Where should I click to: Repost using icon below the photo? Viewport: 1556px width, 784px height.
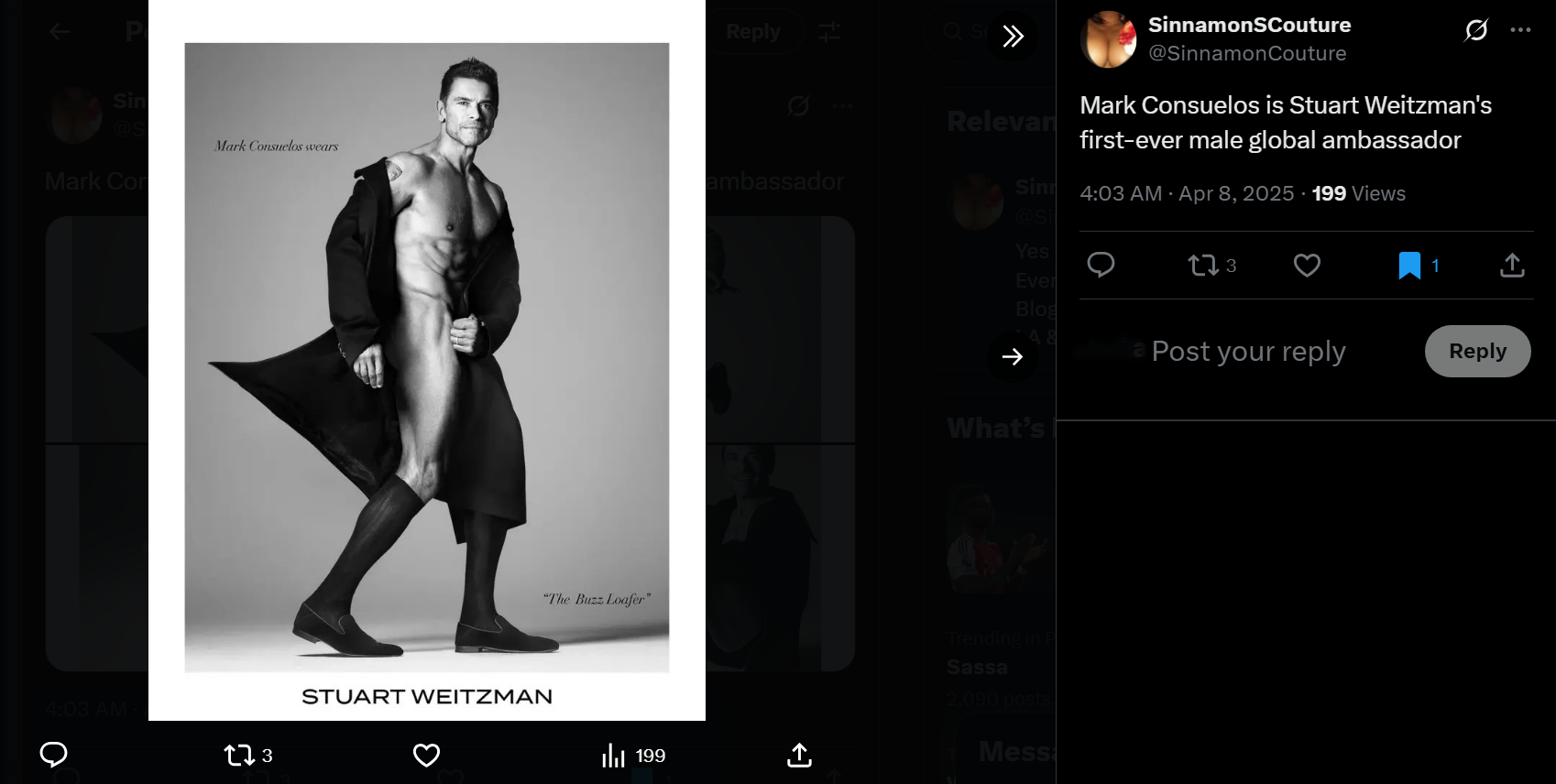(x=240, y=756)
